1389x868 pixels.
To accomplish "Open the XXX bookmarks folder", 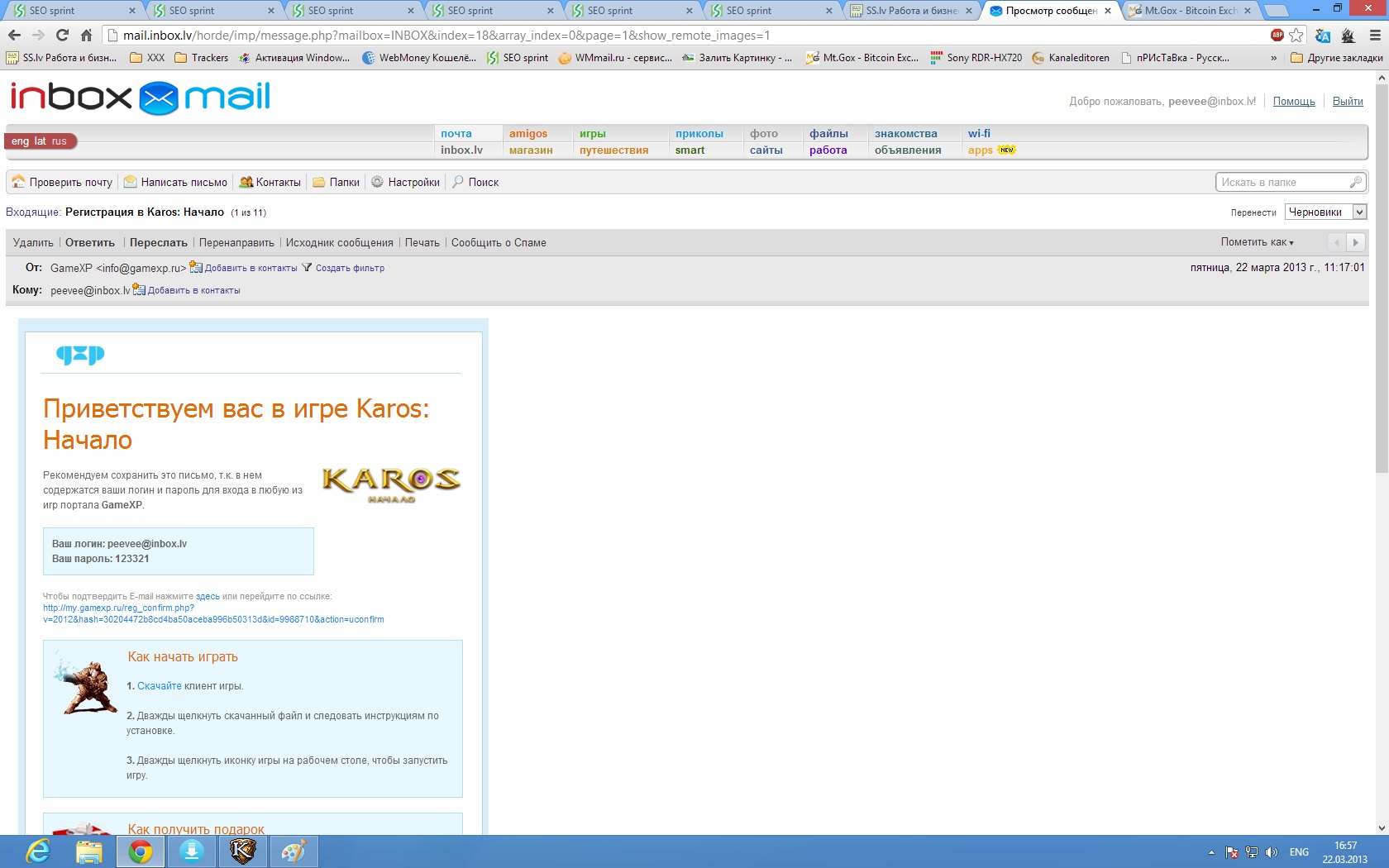I will 147,58.
